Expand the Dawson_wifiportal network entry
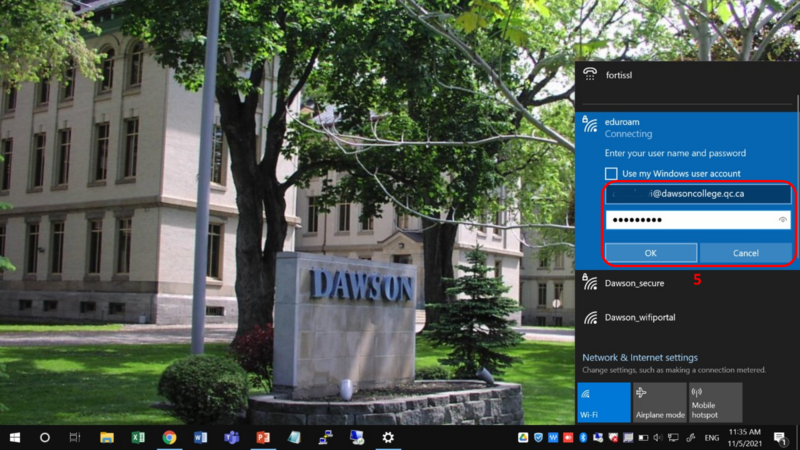The width and height of the screenshot is (800, 450). (687, 317)
